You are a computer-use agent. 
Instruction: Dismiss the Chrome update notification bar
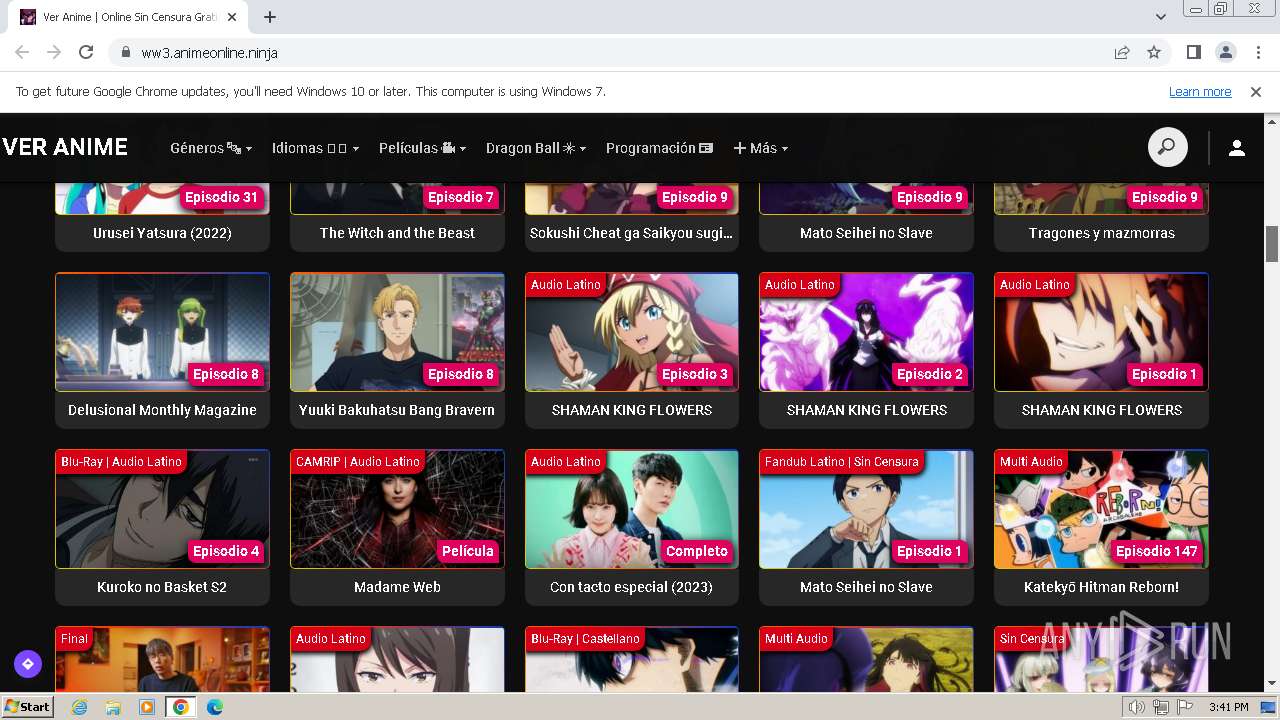pos(1256,91)
